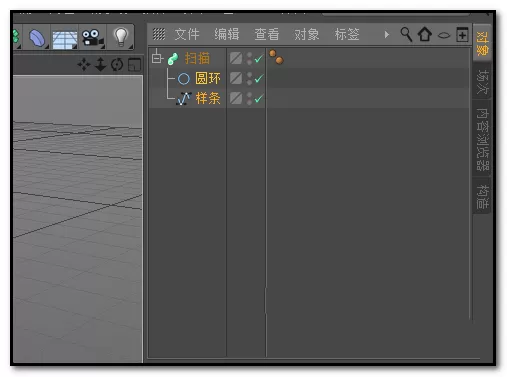Click the viewport rotate icon
The width and height of the screenshot is (507, 377).
(117, 64)
